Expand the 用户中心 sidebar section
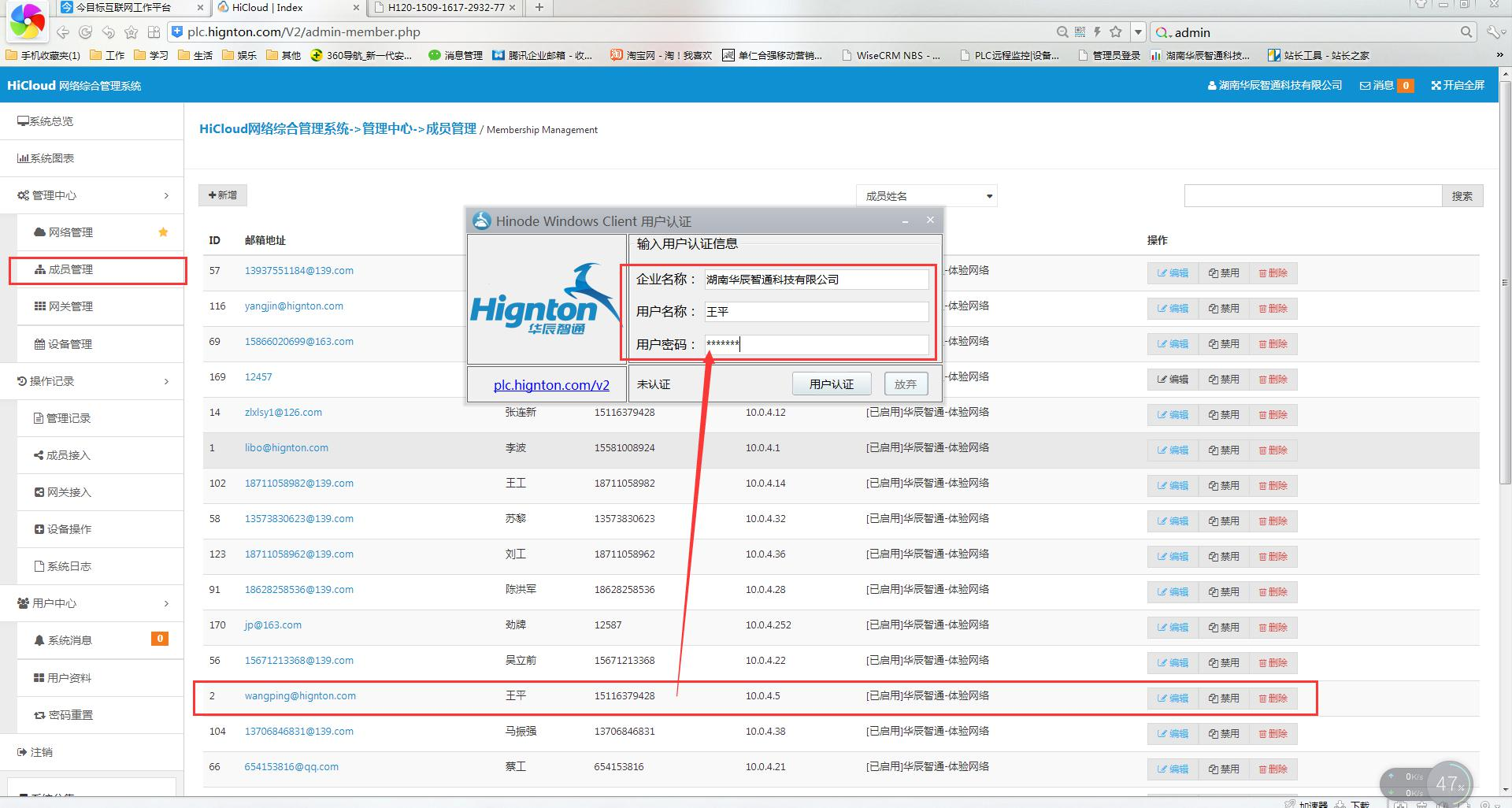1512x808 pixels. pyautogui.click(x=93, y=603)
